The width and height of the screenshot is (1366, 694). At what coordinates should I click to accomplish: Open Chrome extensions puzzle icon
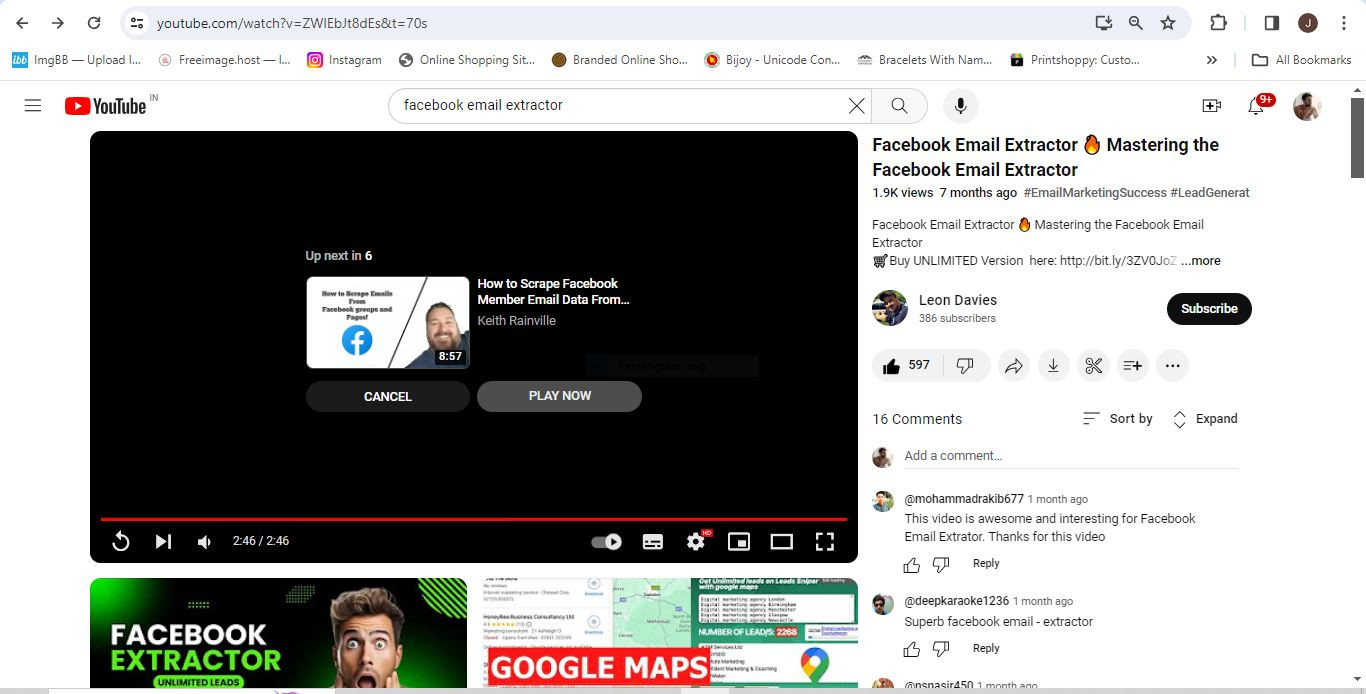coord(1218,23)
